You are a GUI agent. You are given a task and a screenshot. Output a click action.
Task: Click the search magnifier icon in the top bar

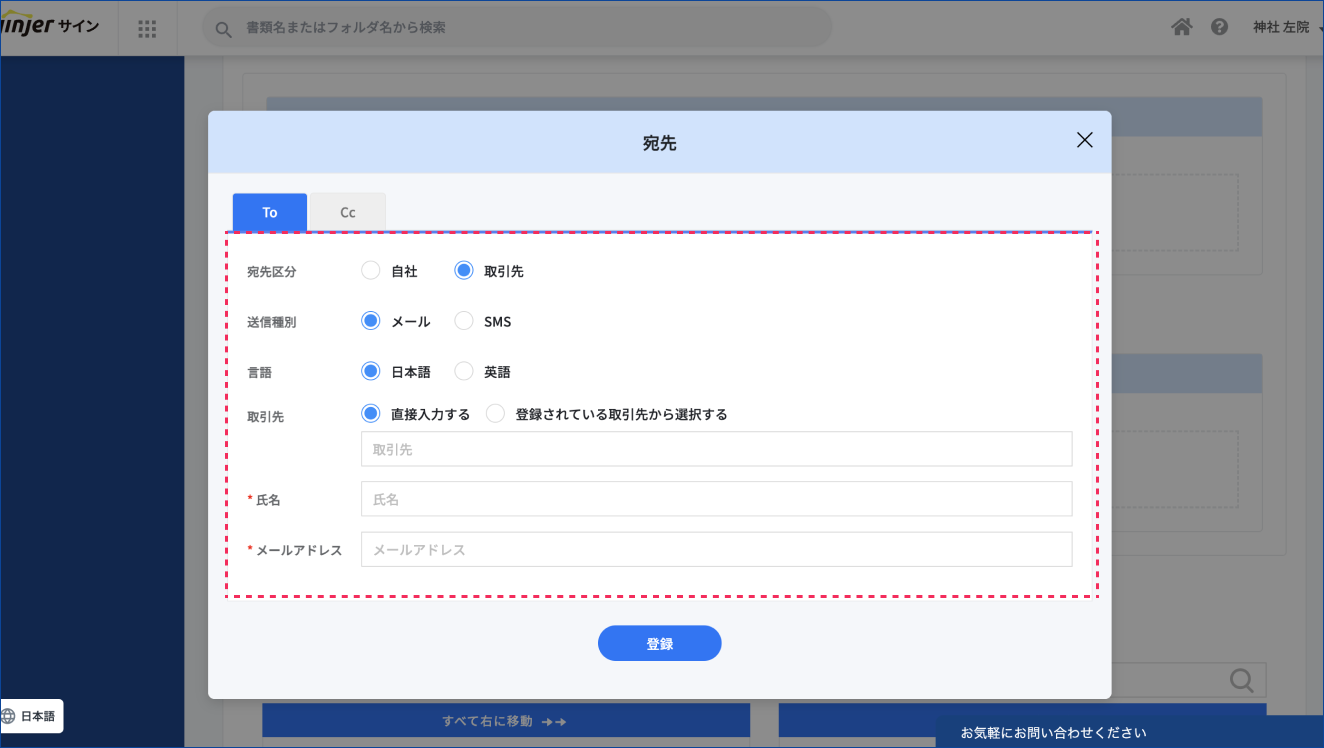(x=224, y=28)
